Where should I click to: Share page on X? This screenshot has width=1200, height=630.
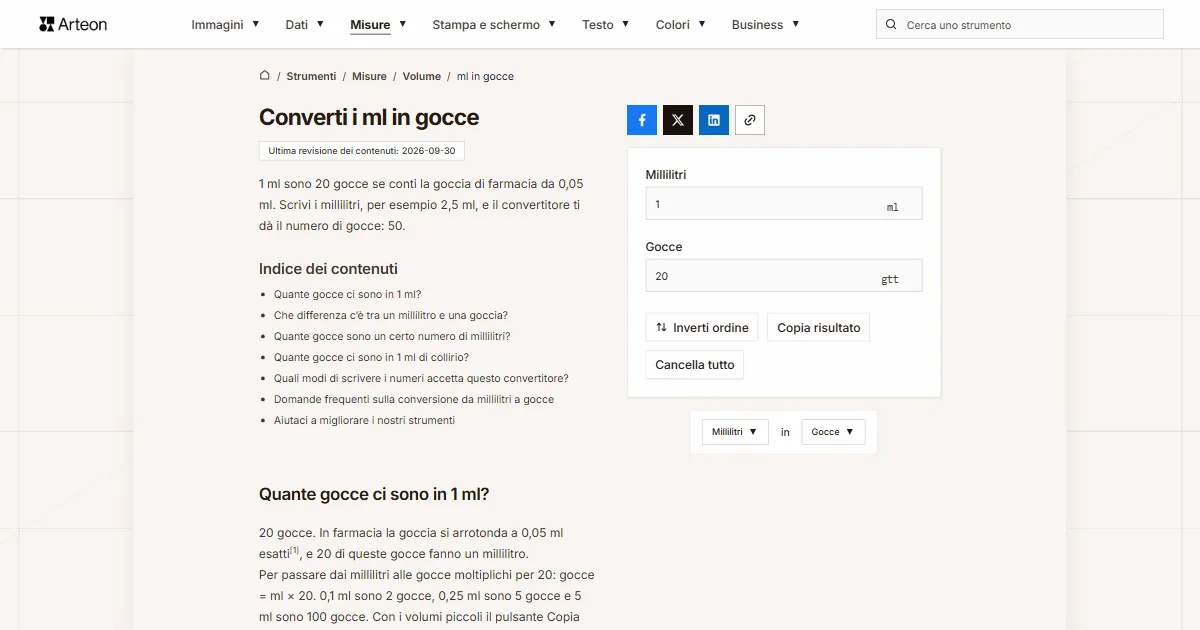coord(678,120)
